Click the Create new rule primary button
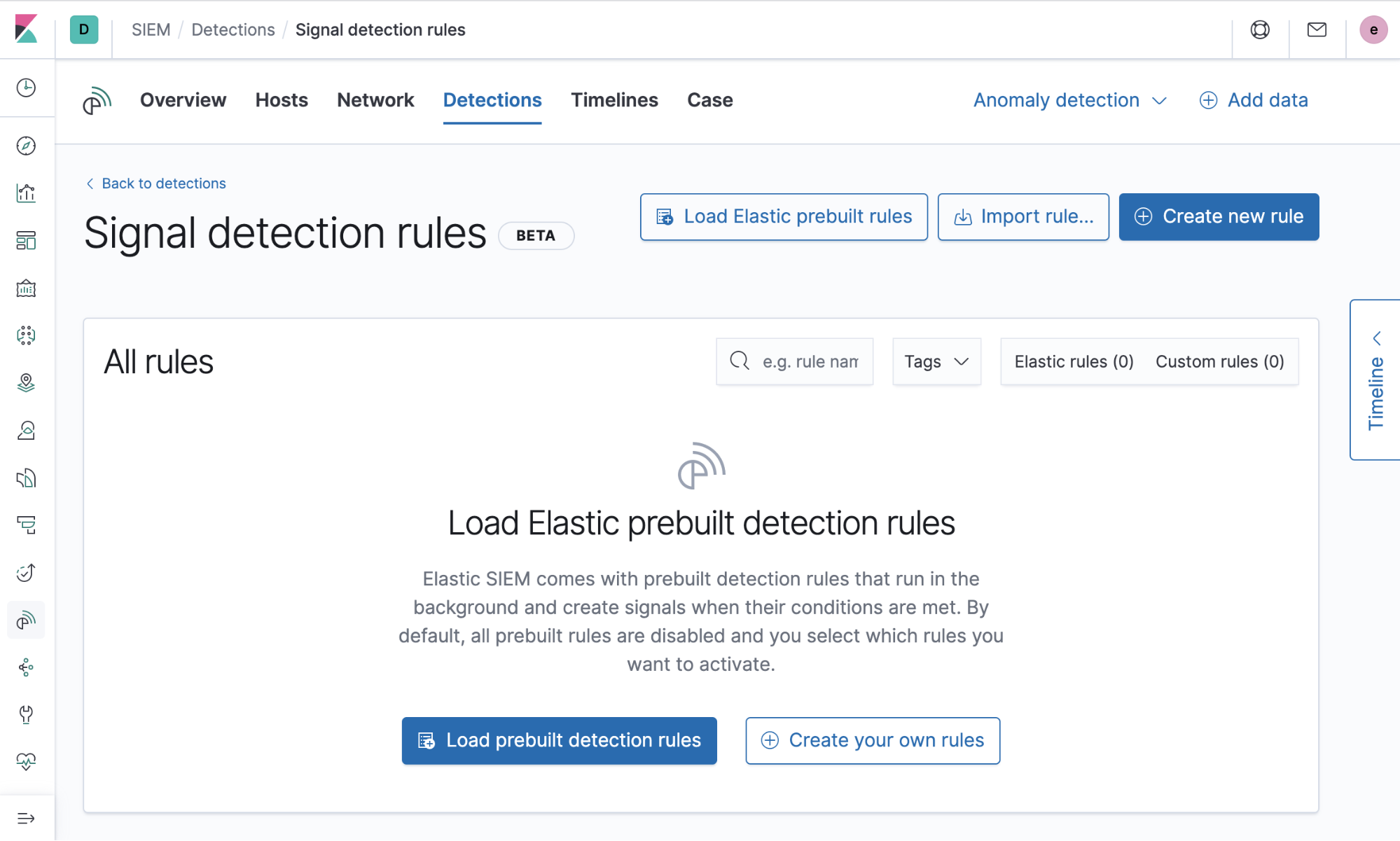Screen dimensions: 1400x841 coord(1219,216)
